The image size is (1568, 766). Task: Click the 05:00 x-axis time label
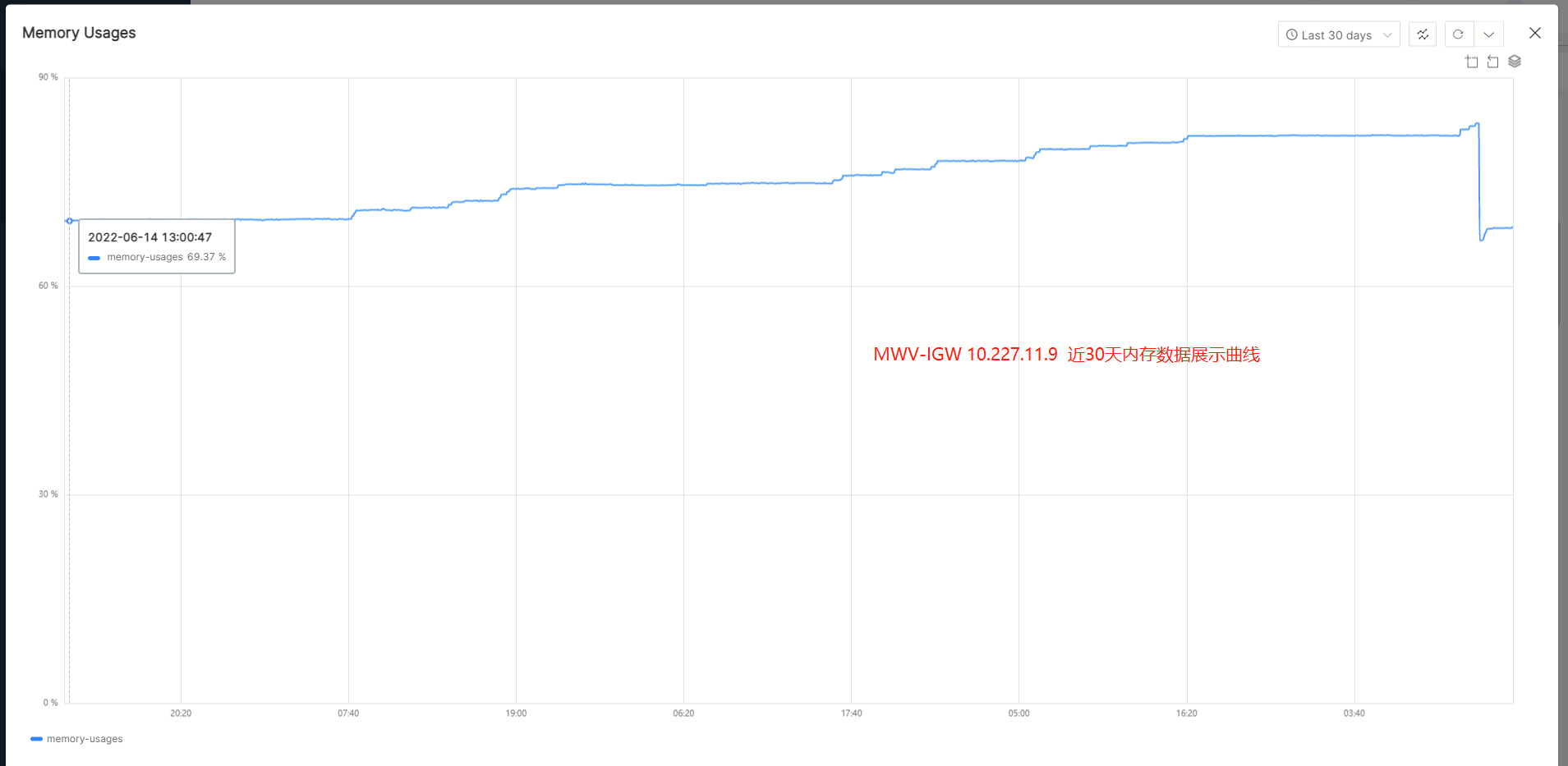pos(1019,713)
